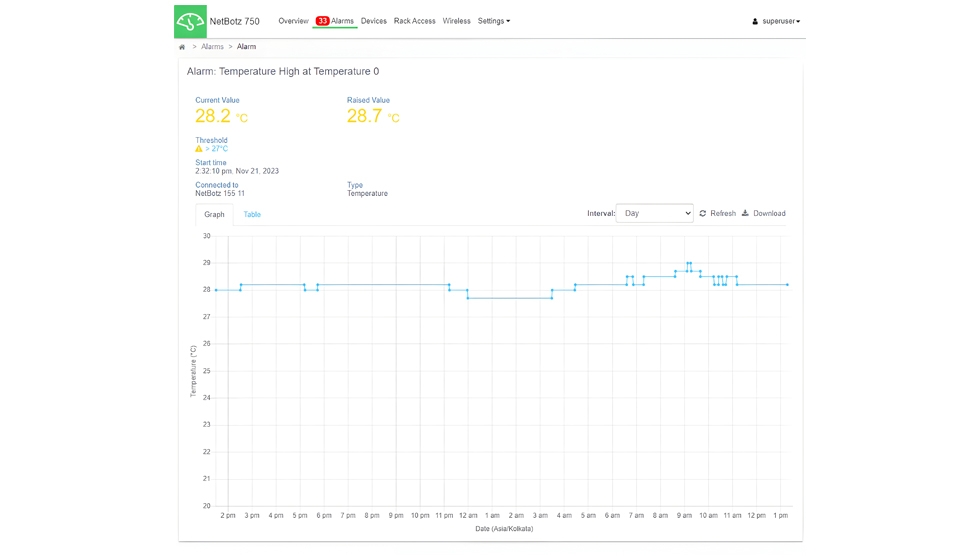The image size is (980, 560).
Task: Click the Refresh icon above graph
Action: click(x=703, y=214)
